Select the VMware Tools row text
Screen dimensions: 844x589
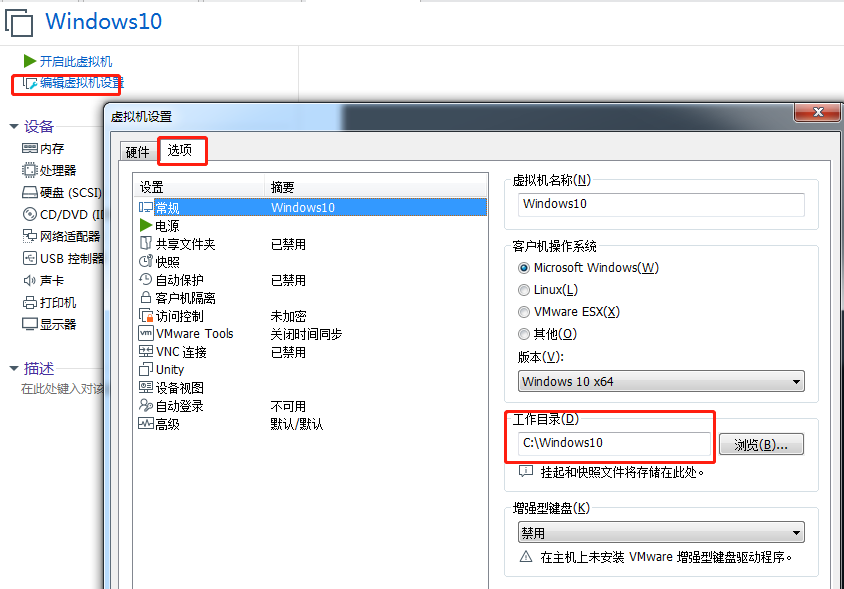[195, 334]
